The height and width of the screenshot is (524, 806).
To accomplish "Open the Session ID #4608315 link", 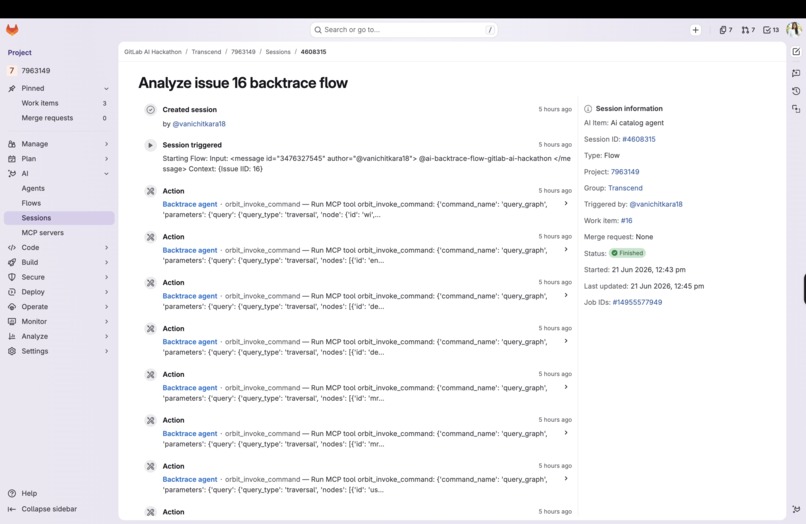I will [638, 139].
